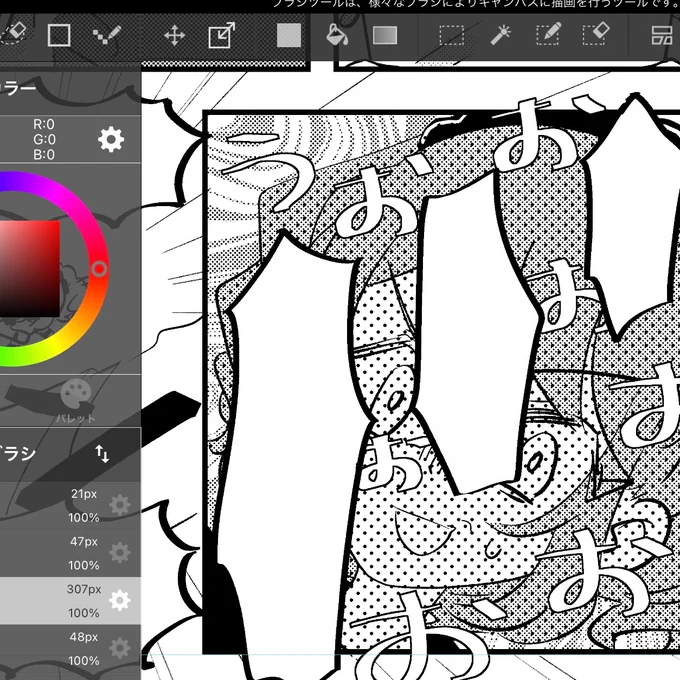Image resolution: width=680 pixels, height=680 pixels.
Task: Select the rectangular selection tool
Action: [x=451, y=35]
